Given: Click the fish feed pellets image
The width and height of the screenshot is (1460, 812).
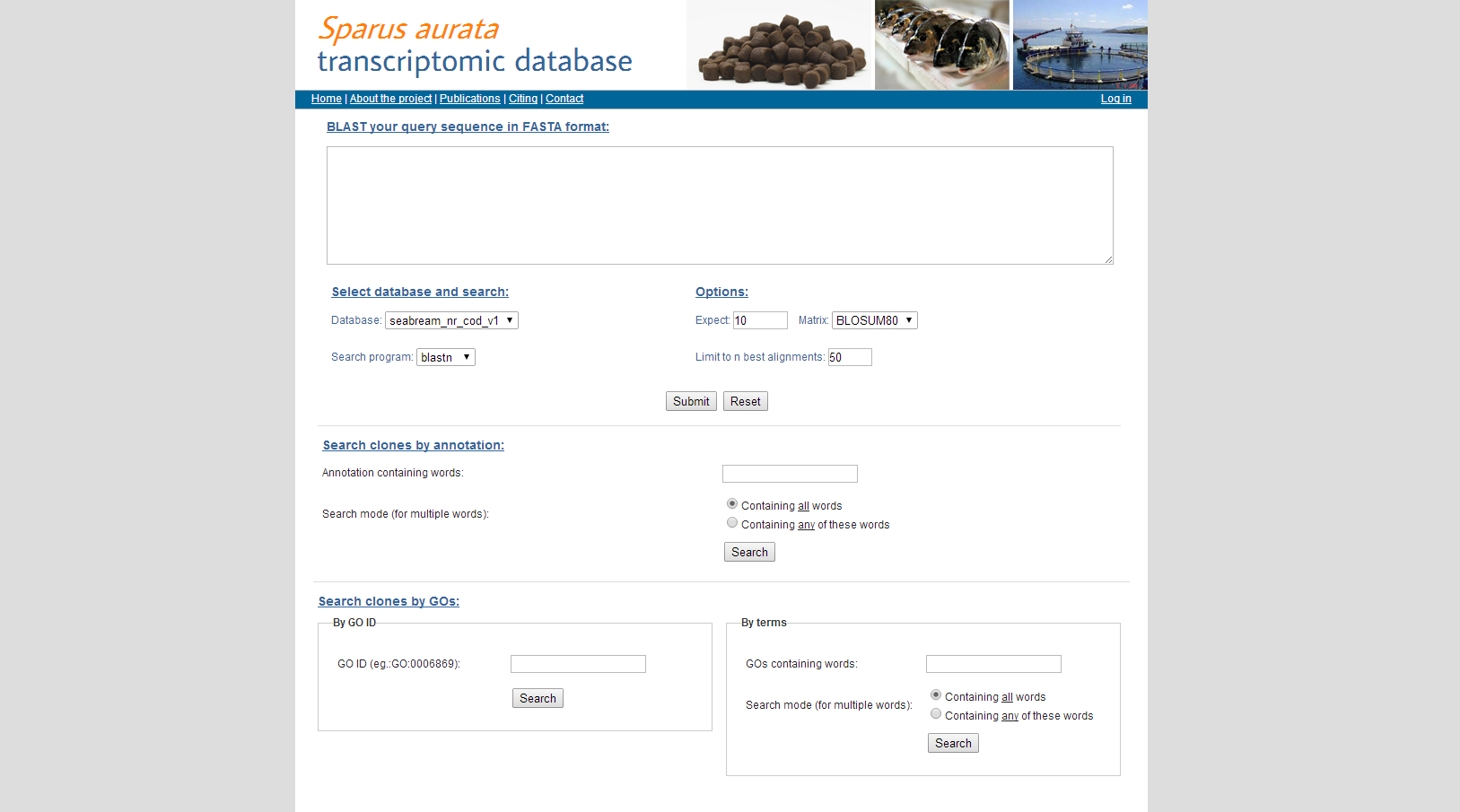Looking at the screenshot, I should tap(780, 45).
